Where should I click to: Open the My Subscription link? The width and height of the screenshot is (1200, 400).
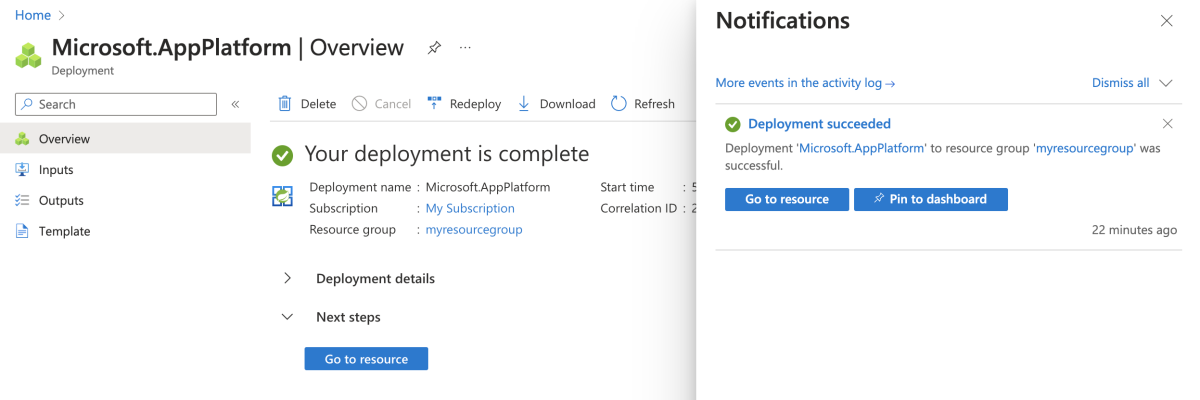(470, 208)
